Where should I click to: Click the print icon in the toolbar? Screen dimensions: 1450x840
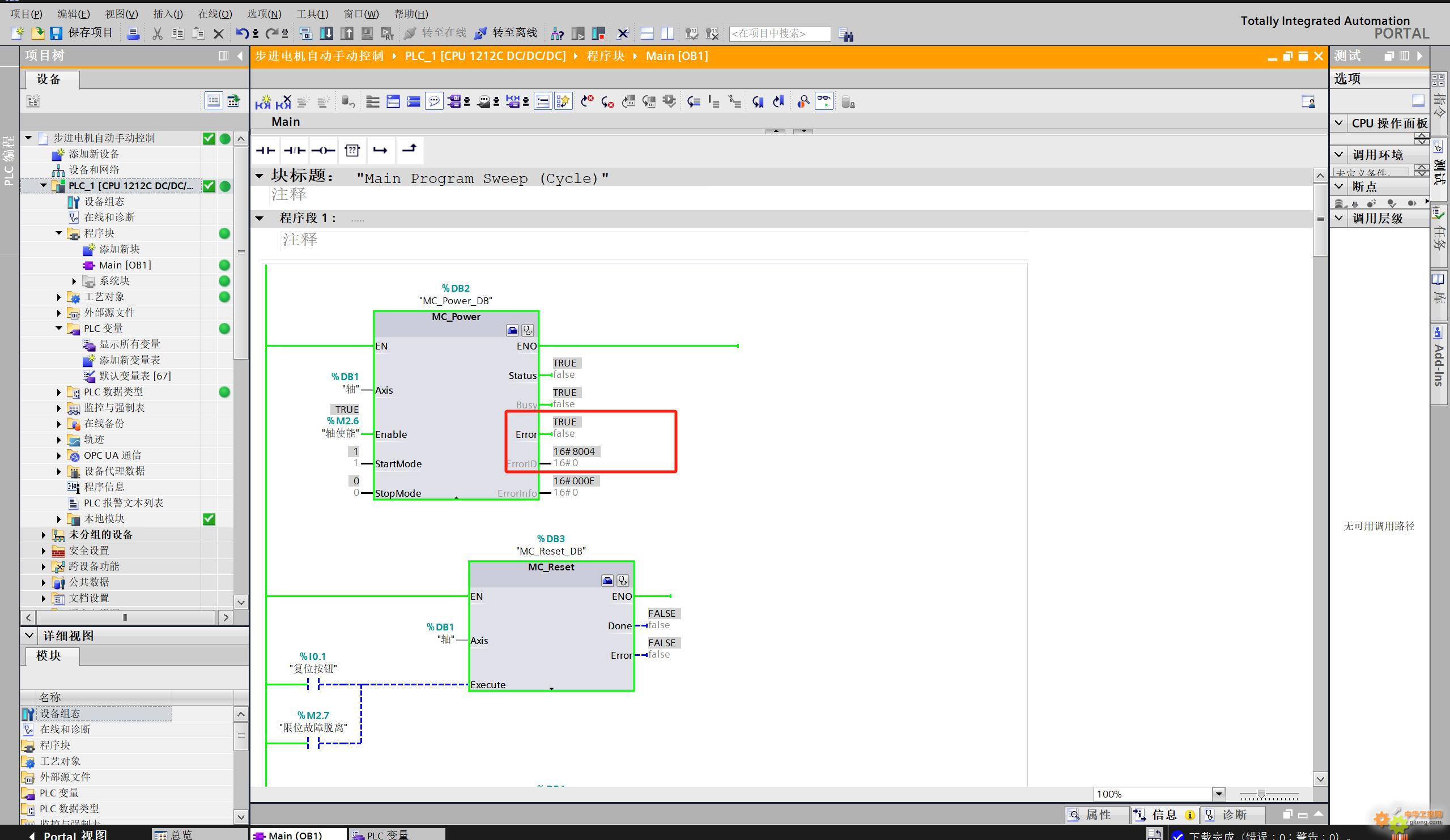point(133,34)
